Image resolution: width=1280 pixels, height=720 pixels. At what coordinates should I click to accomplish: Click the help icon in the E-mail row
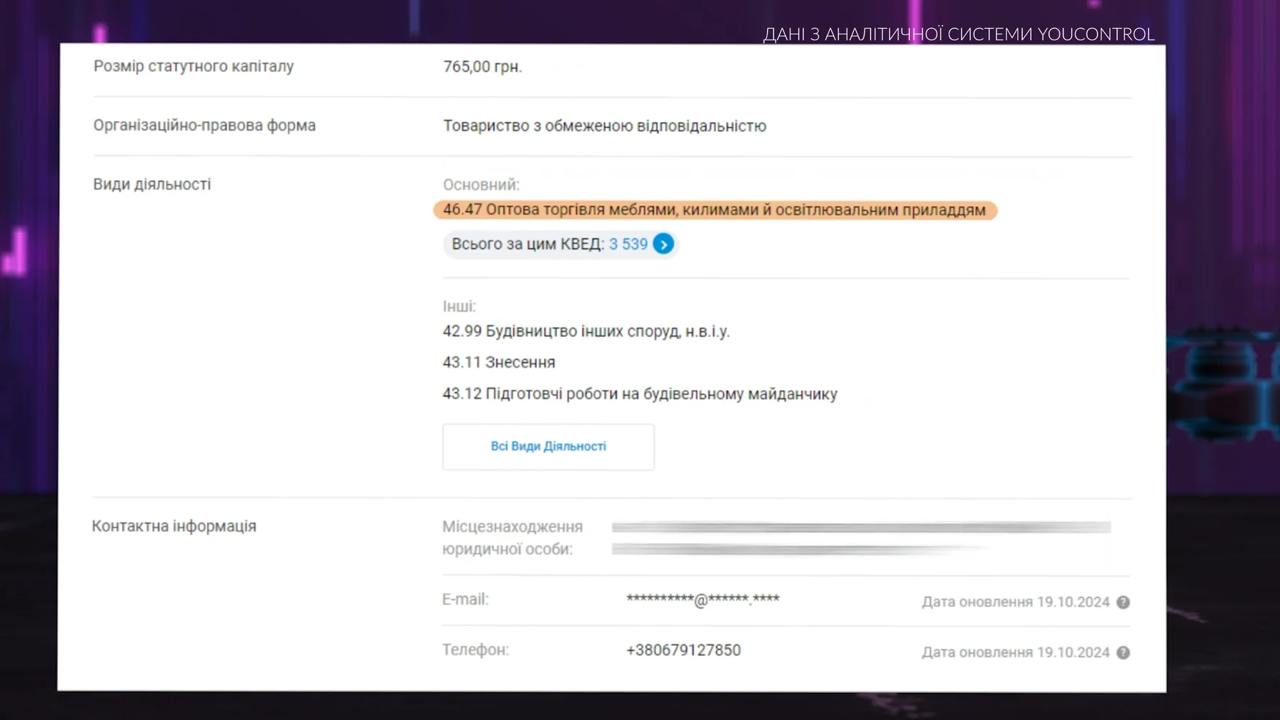point(1123,602)
